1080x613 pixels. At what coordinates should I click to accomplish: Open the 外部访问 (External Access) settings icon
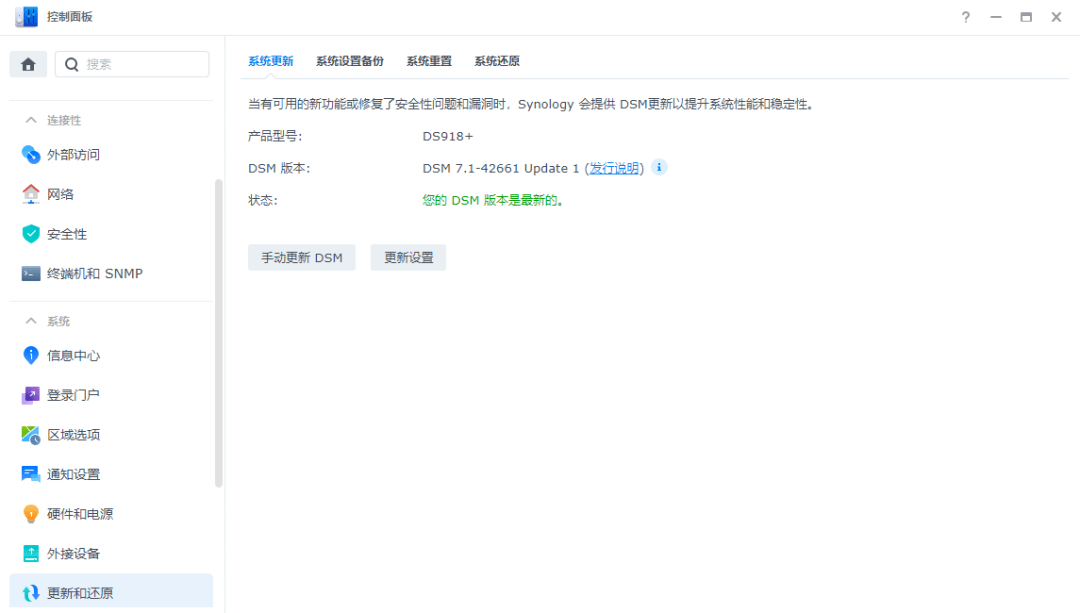tap(30, 154)
